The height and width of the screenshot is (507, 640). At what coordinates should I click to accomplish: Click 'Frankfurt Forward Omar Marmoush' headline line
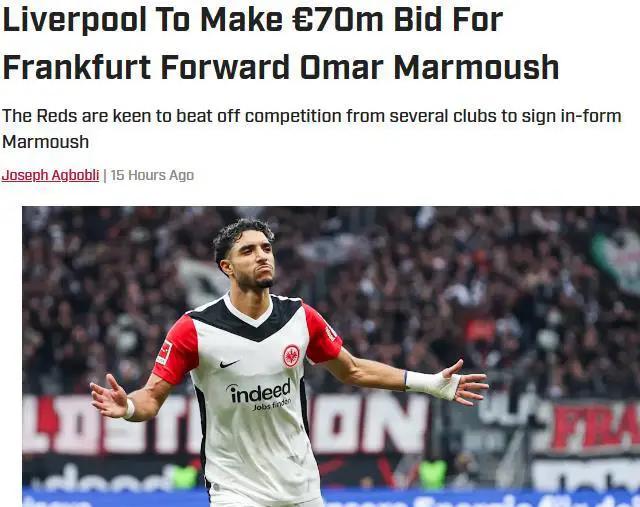point(281,67)
